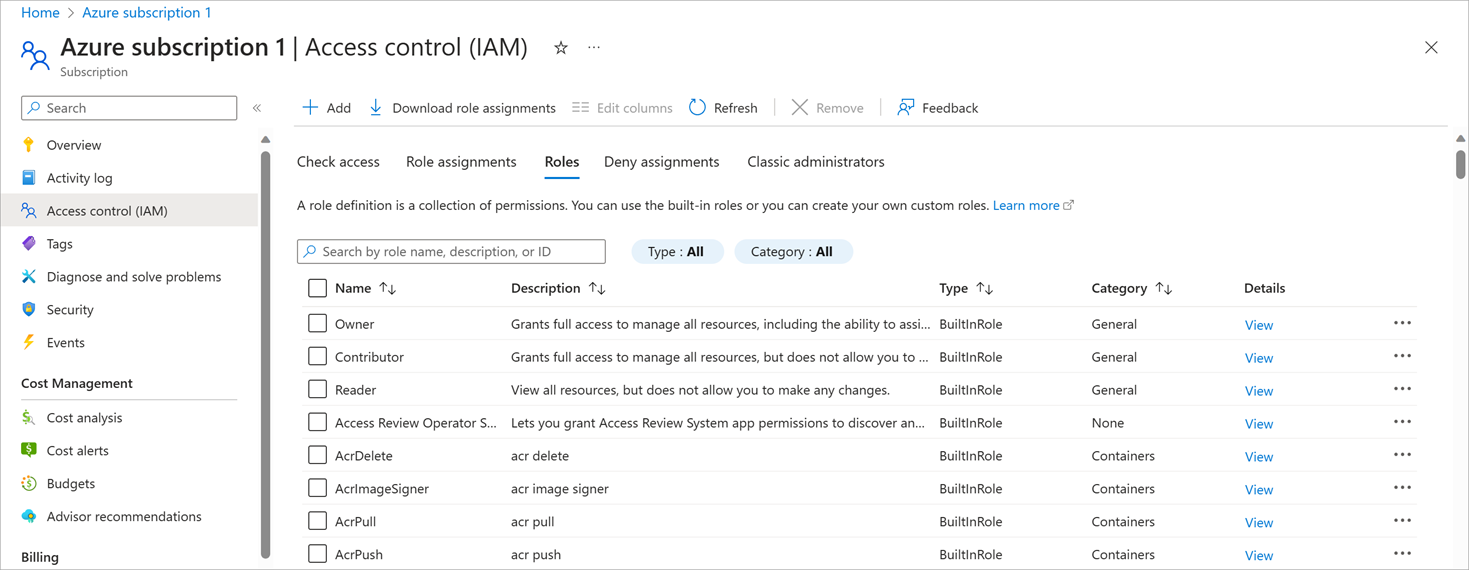Open the Type : All filter

point(677,252)
